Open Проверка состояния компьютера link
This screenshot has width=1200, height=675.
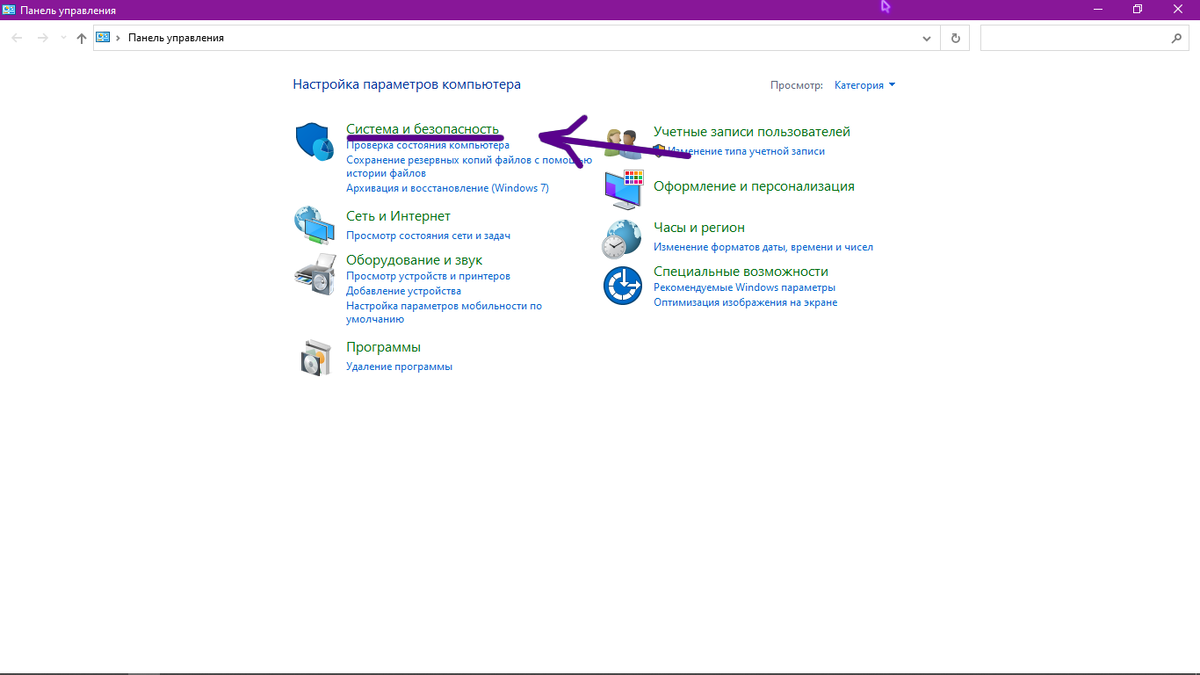pyautogui.click(x=428, y=145)
